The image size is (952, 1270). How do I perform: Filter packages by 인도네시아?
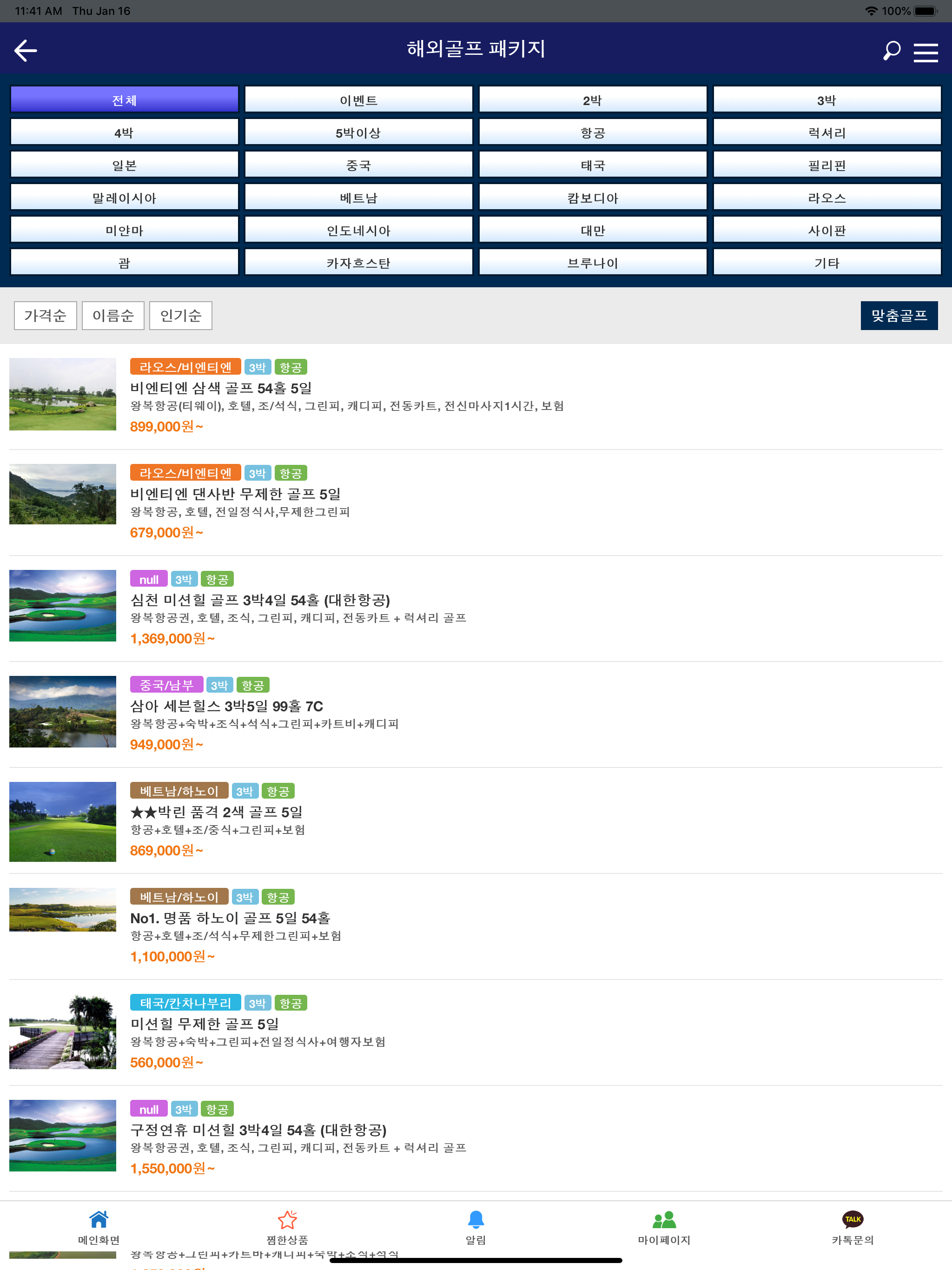click(359, 230)
